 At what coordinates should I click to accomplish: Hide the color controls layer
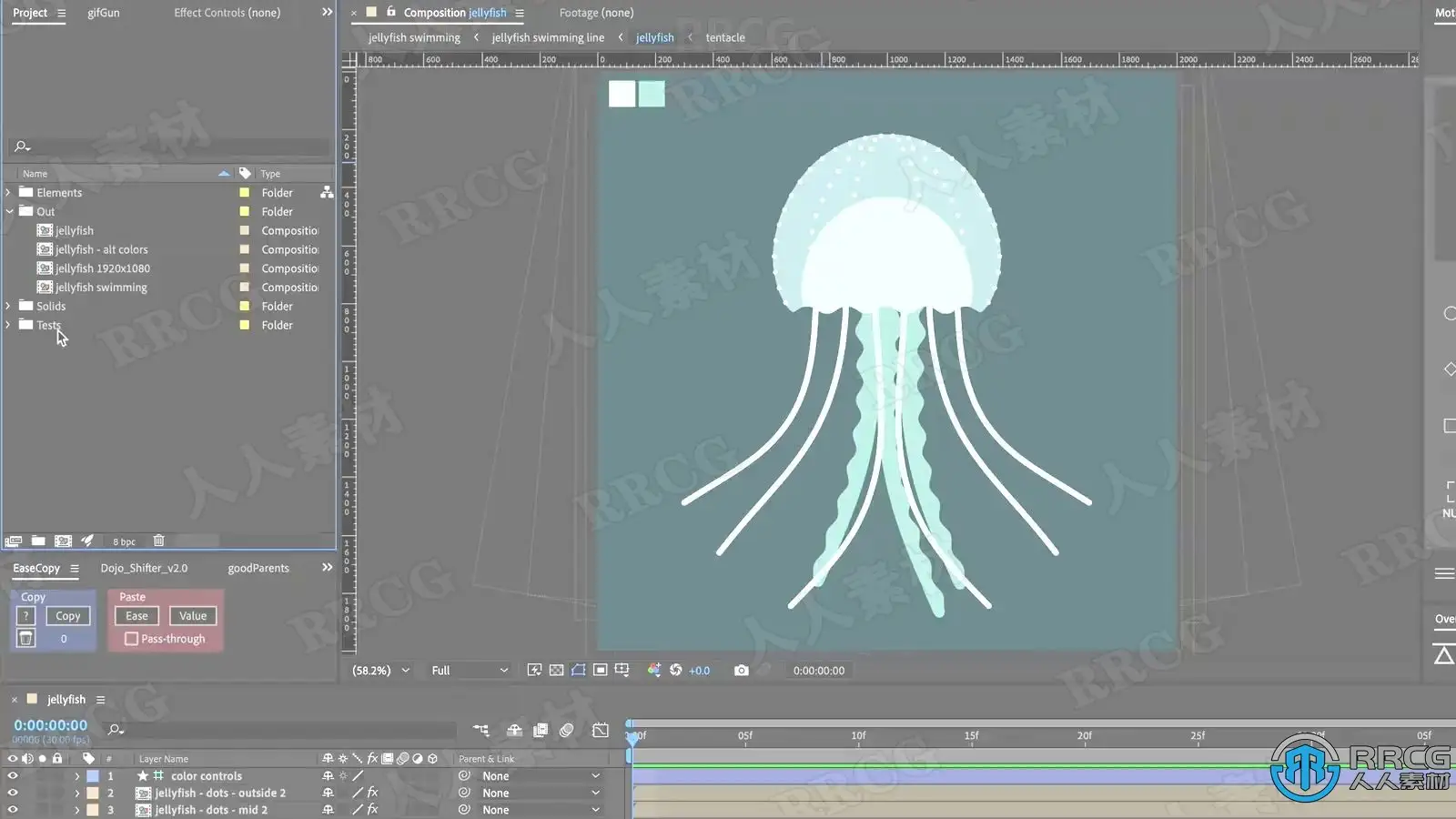click(x=13, y=776)
